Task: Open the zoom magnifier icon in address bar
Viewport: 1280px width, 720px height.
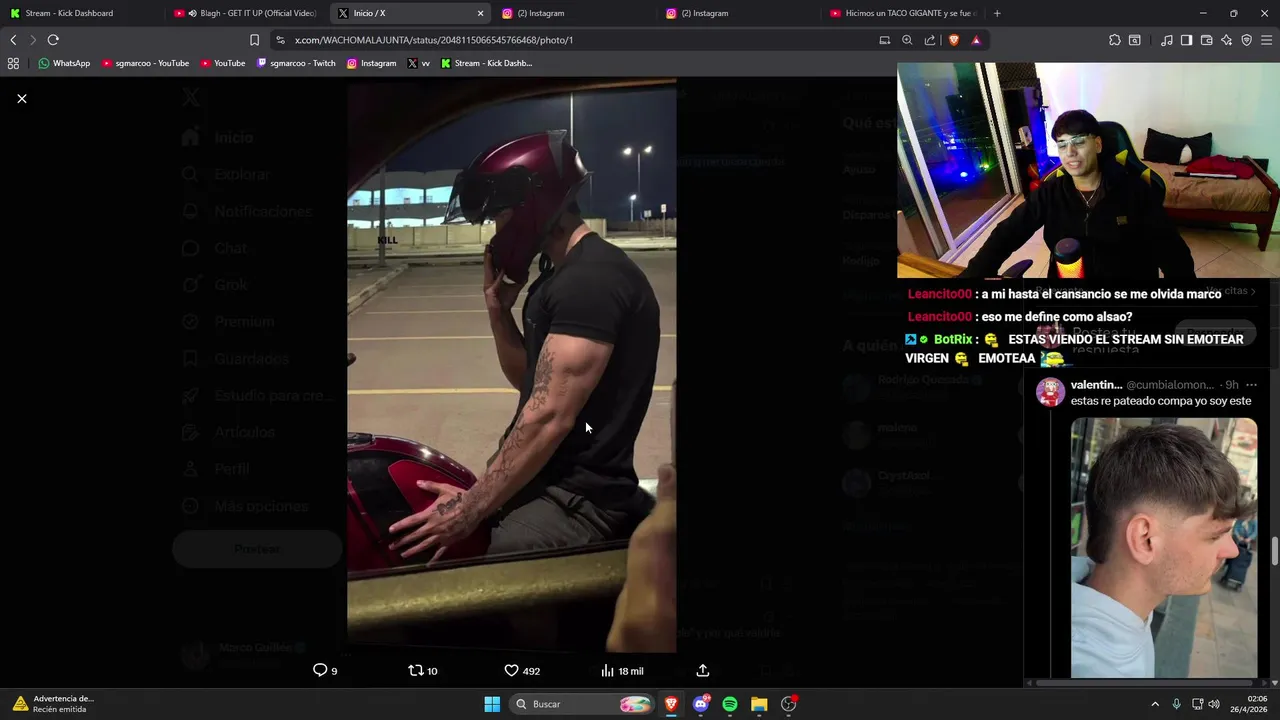Action: click(907, 40)
